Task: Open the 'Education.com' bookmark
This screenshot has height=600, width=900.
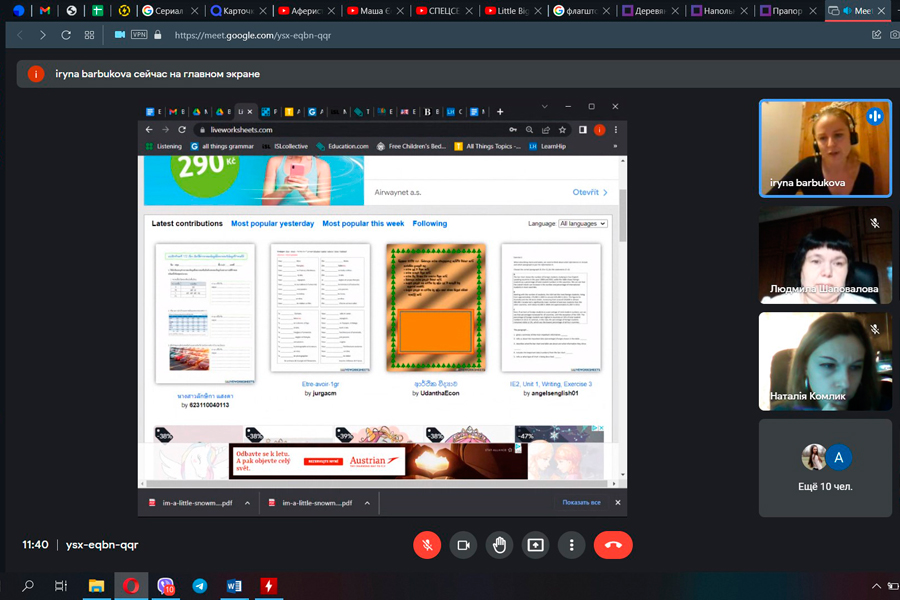Action: pos(343,146)
